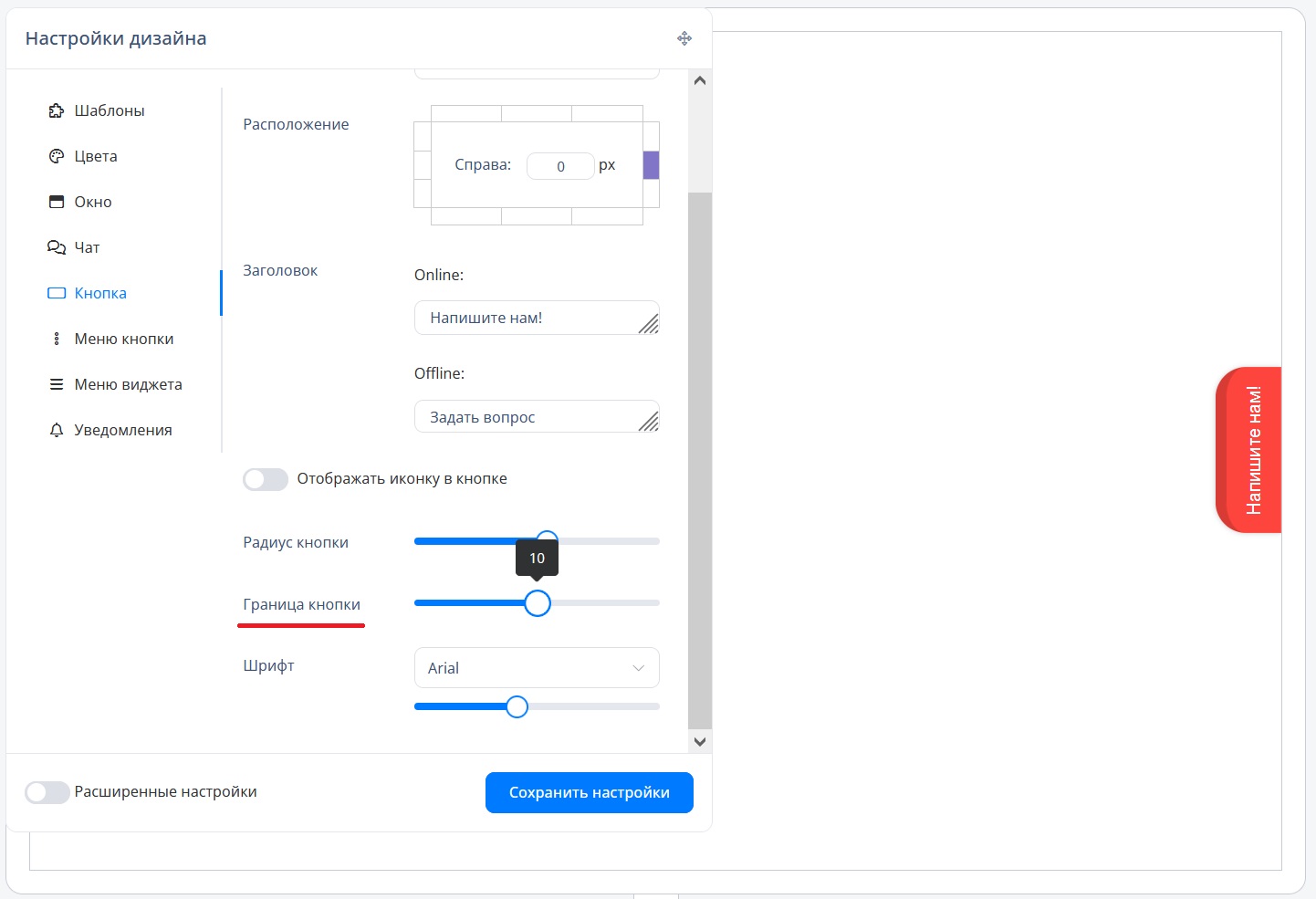
Task: Switch to the Меню виджета section
Action: tap(128, 384)
